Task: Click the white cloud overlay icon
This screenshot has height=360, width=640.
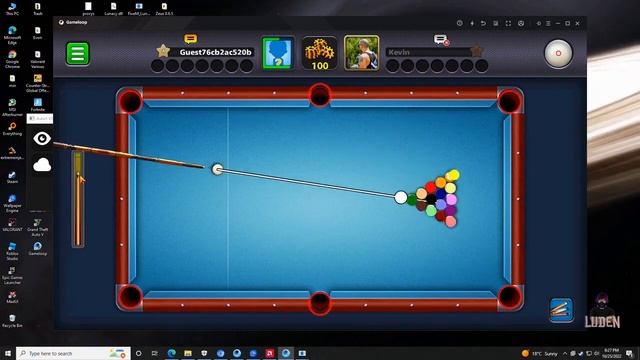Action: click(x=42, y=165)
